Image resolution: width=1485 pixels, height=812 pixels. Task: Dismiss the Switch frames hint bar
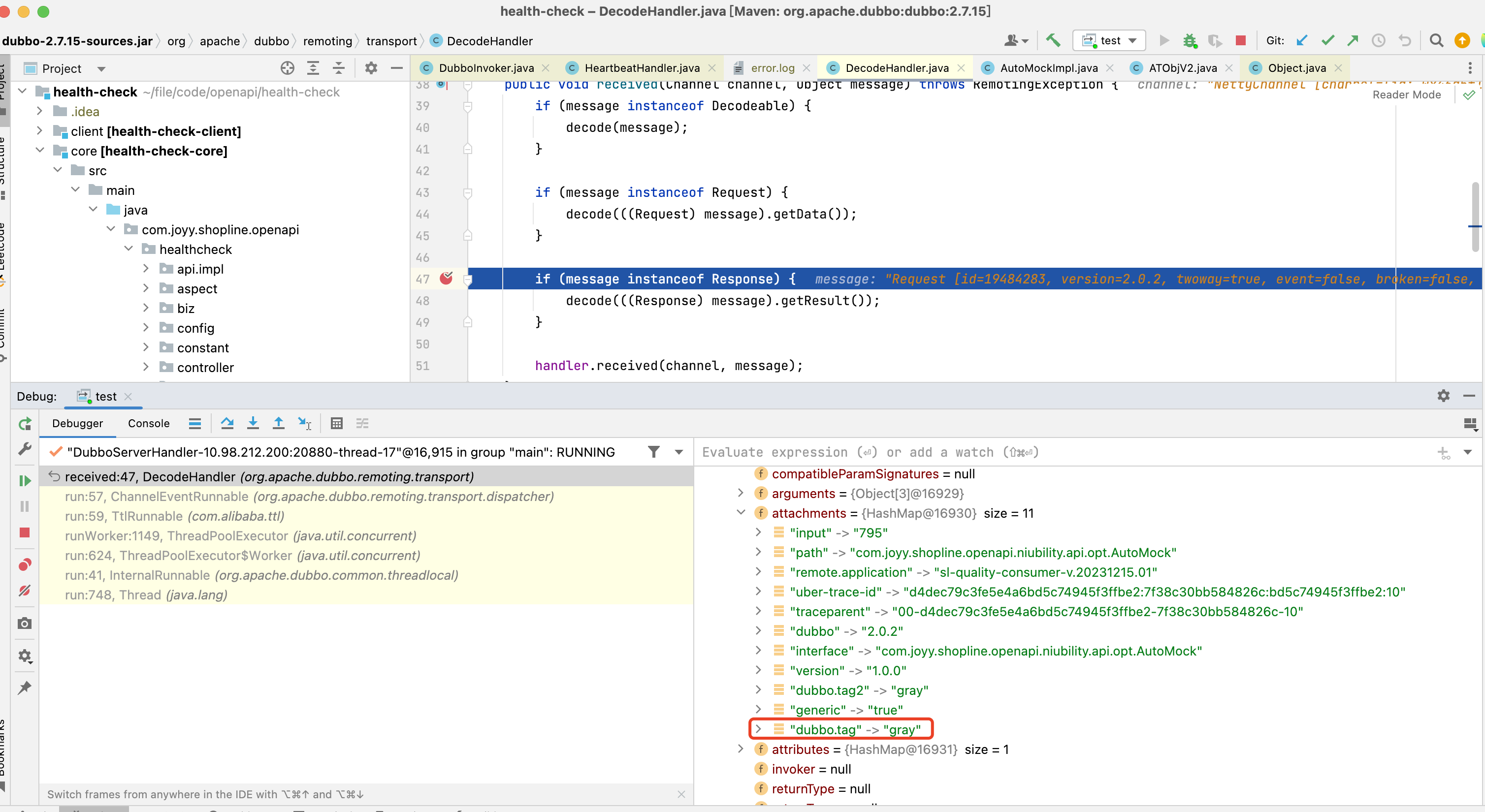point(681,794)
